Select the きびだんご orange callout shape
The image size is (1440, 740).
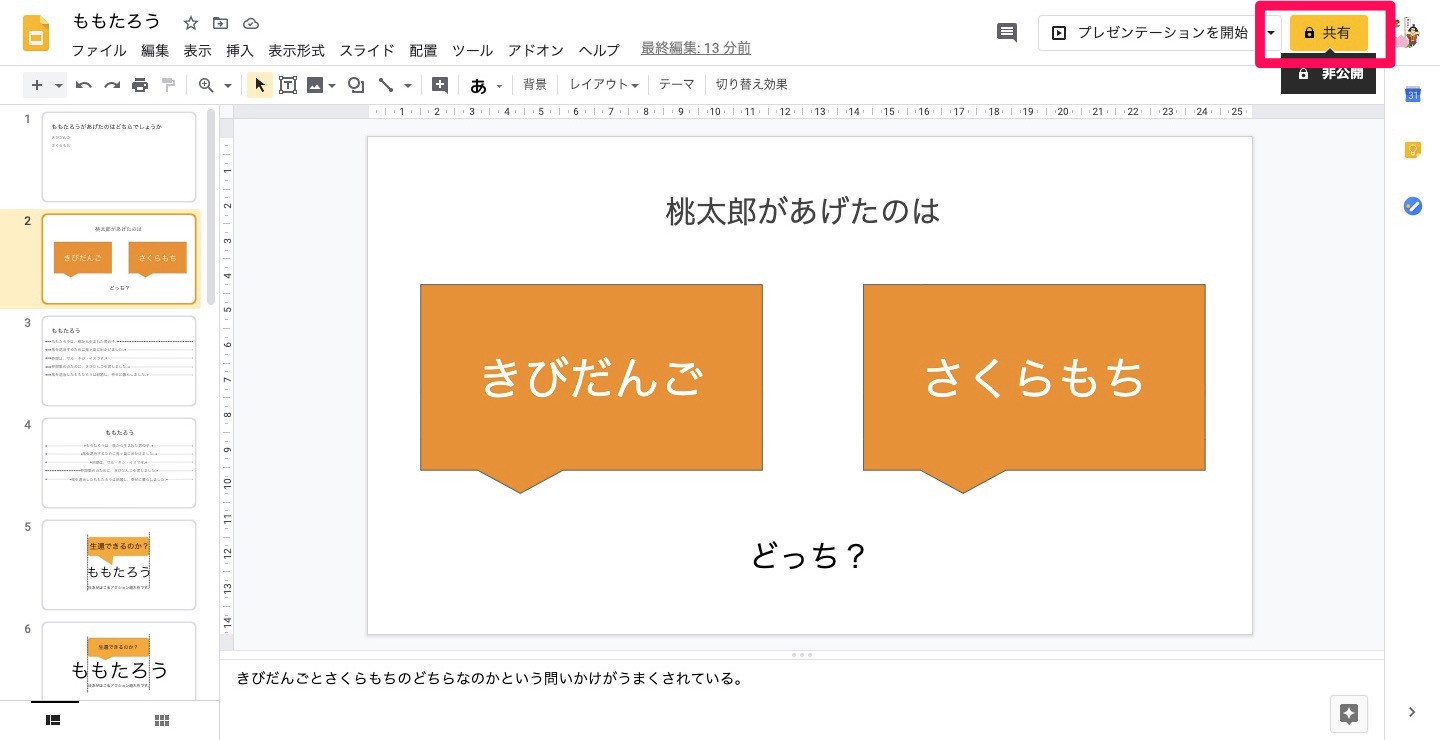point(591,388)
